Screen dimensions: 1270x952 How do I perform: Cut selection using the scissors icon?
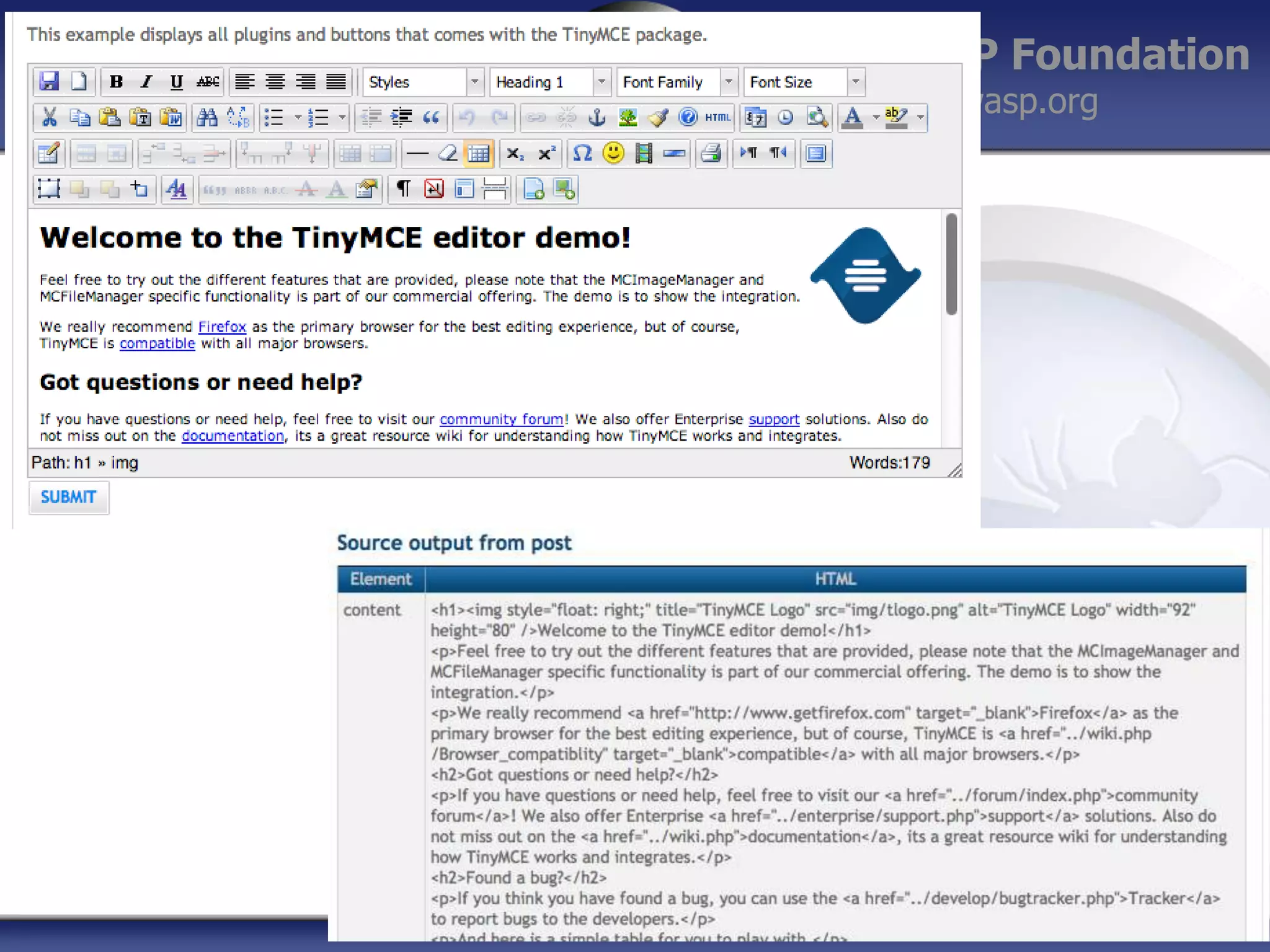49,117
